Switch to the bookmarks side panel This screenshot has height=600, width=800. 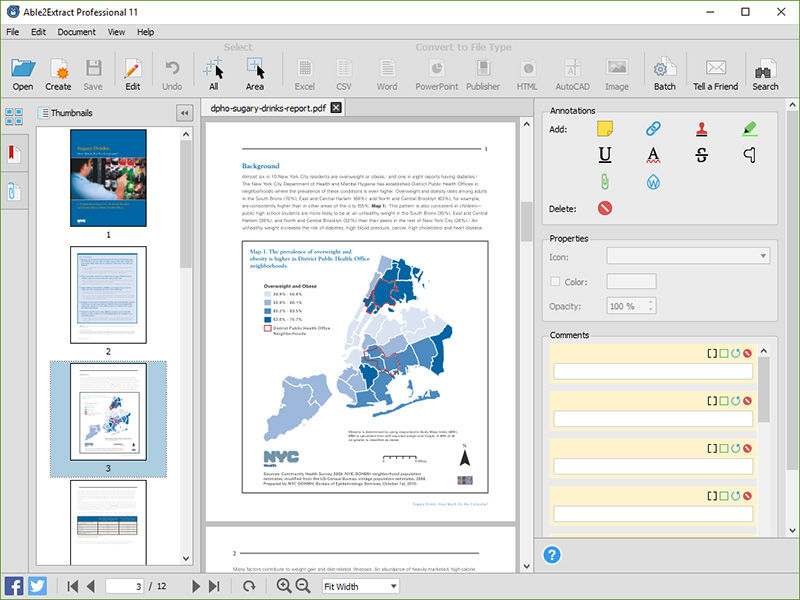tap(14, 154)
